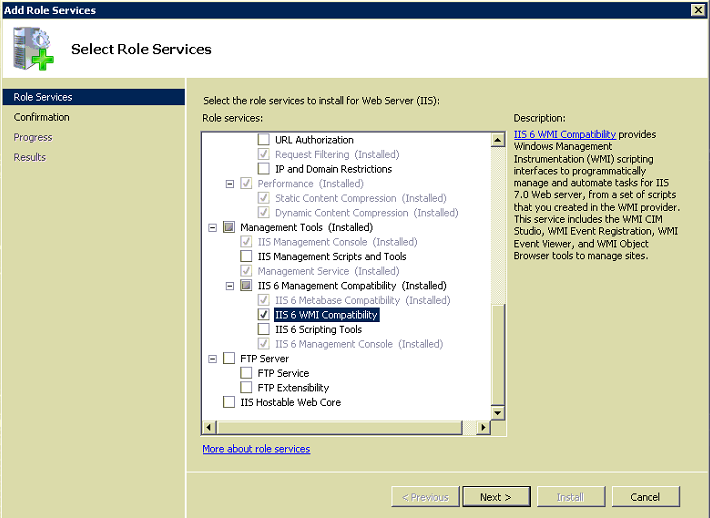This screenshot has height=518, width=710.
Task: Click the Install button
Action: point(571,497)
